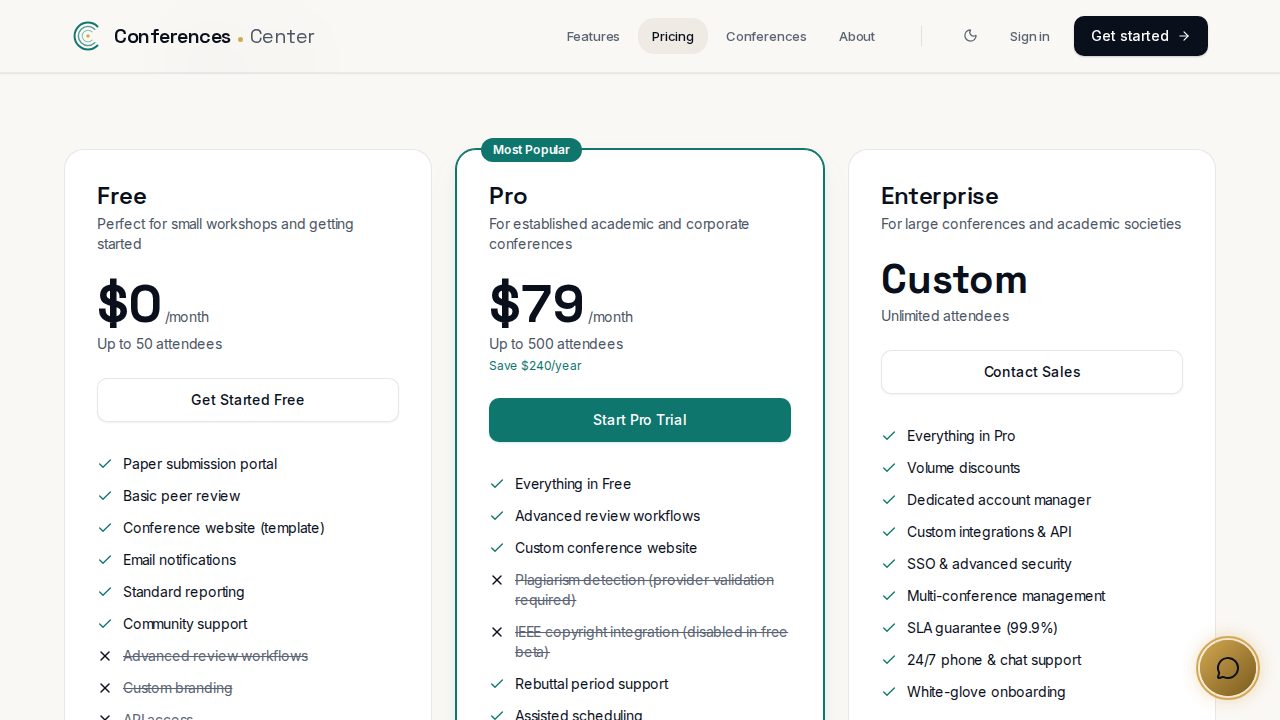Click the Contact Sales button
The width and height of the screenshot is (1280, 720).
[1032, 372]
